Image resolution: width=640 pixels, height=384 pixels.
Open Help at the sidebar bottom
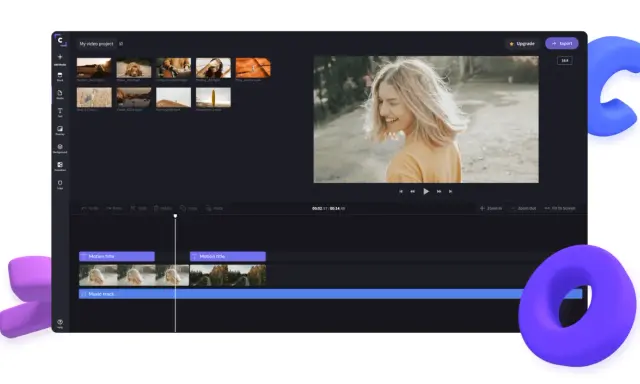[x=60, y=324]
